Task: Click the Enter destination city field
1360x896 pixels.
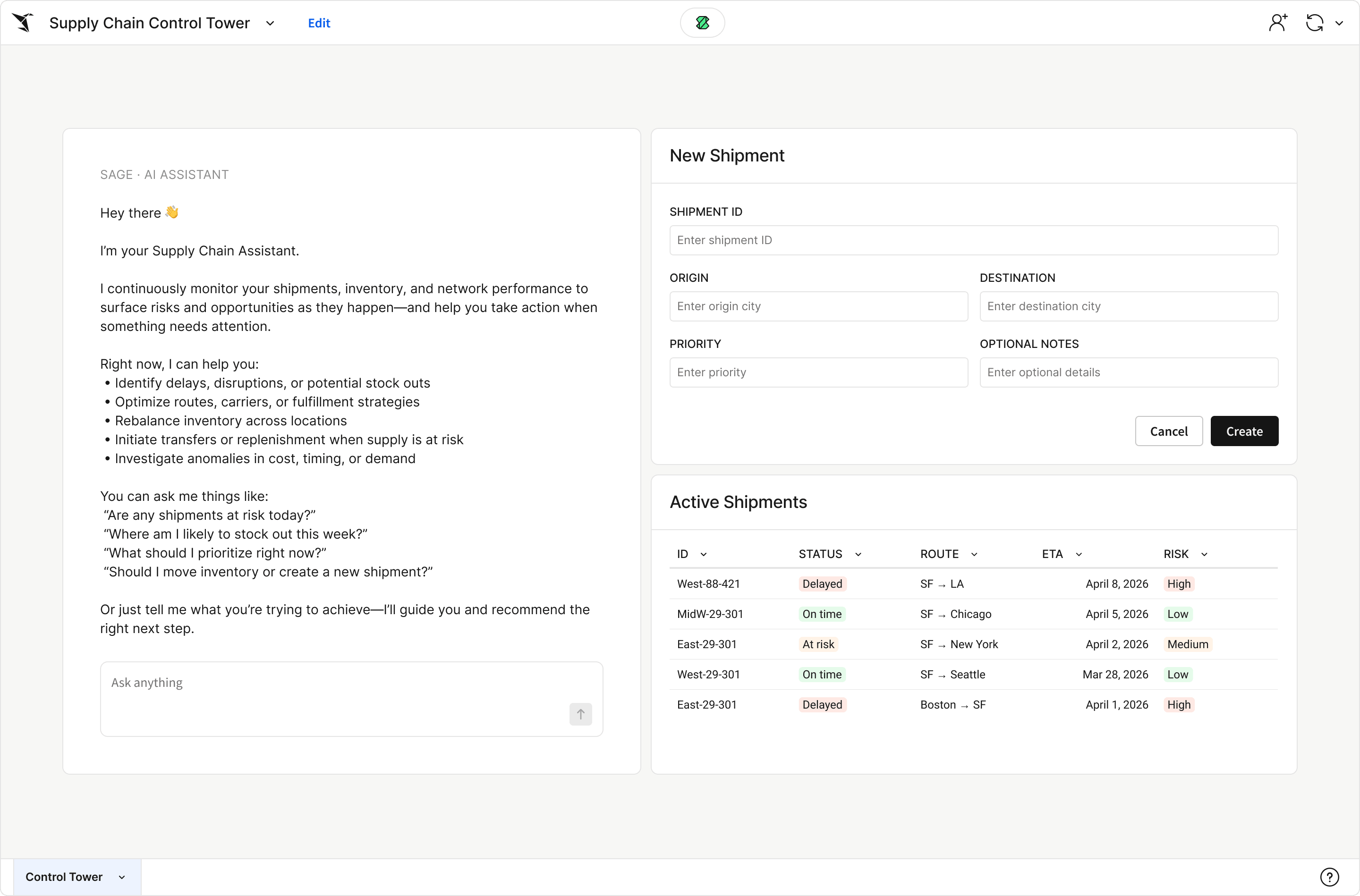Action: coord(1129,306)
